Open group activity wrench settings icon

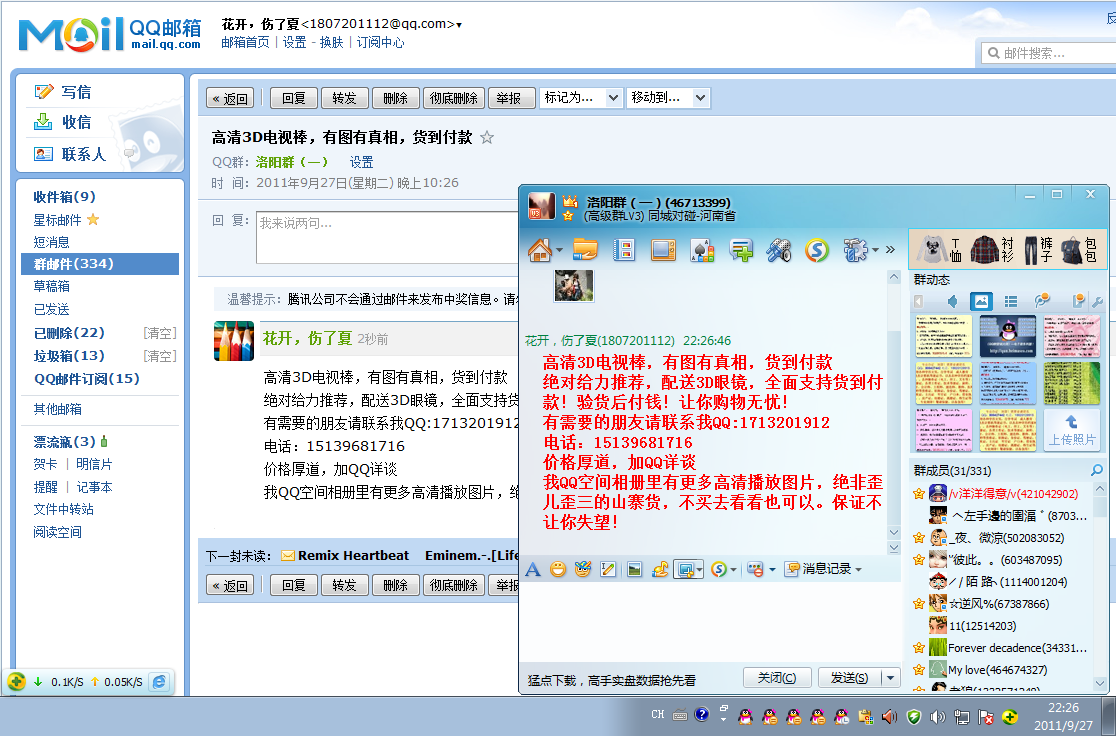point(1097,302)
